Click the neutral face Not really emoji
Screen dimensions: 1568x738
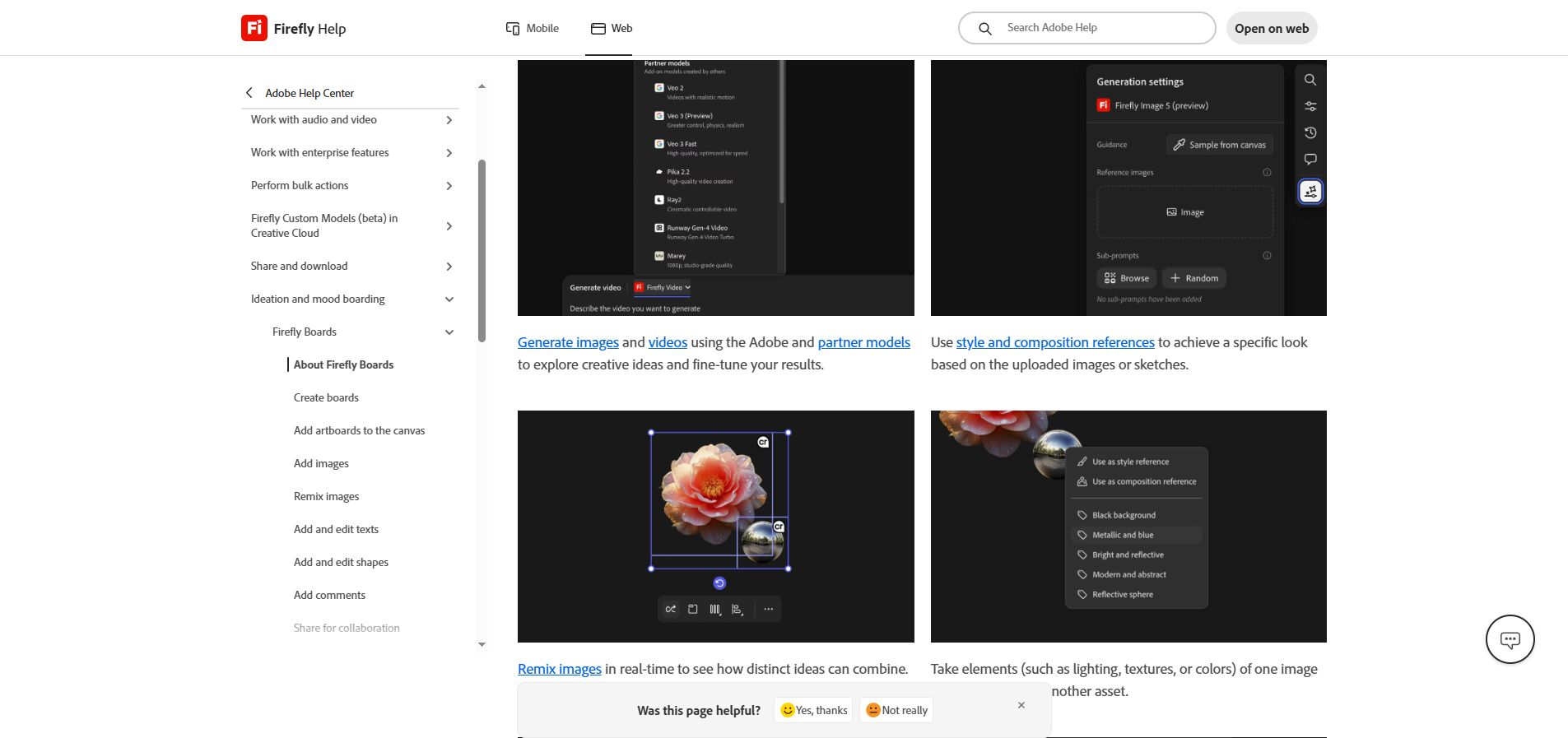pyautogui.click(x=872, y=710)
